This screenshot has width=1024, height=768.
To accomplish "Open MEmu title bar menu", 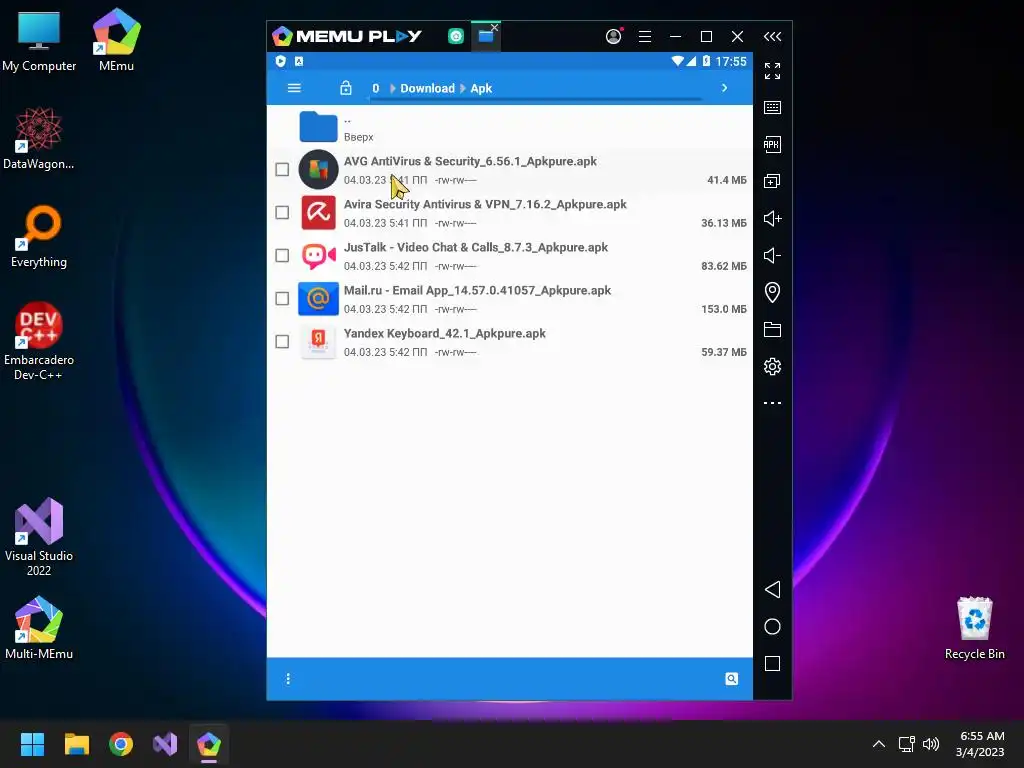I will [x=645, y=37].
